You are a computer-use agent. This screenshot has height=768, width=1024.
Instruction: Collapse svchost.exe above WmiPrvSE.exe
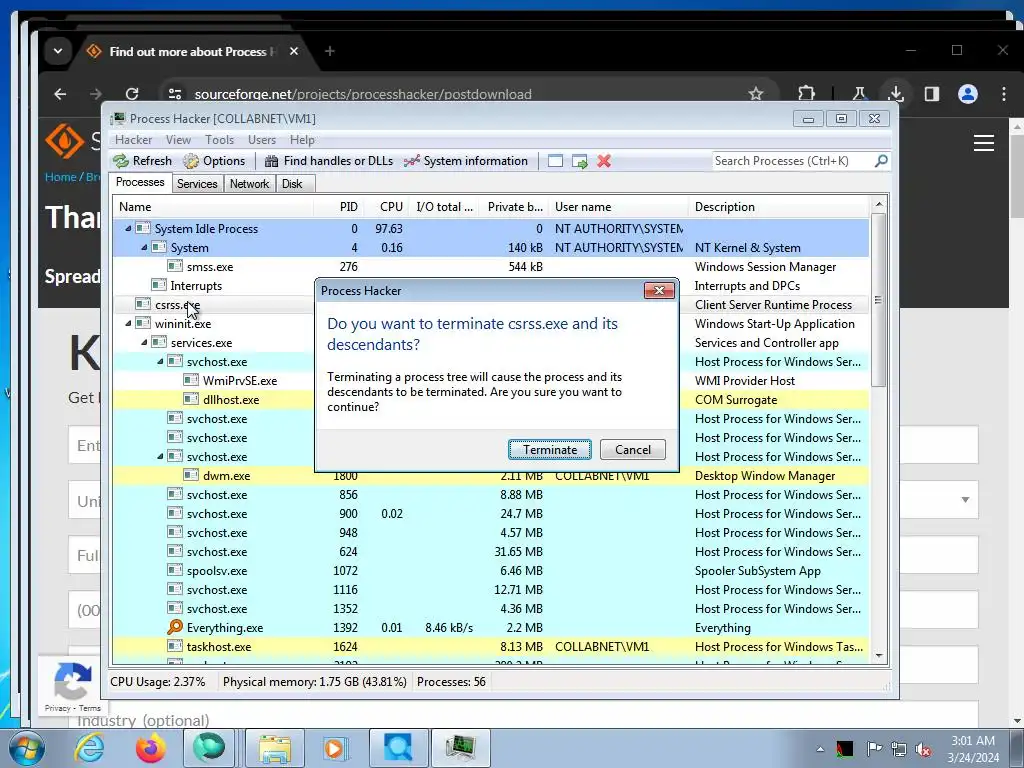160,361
